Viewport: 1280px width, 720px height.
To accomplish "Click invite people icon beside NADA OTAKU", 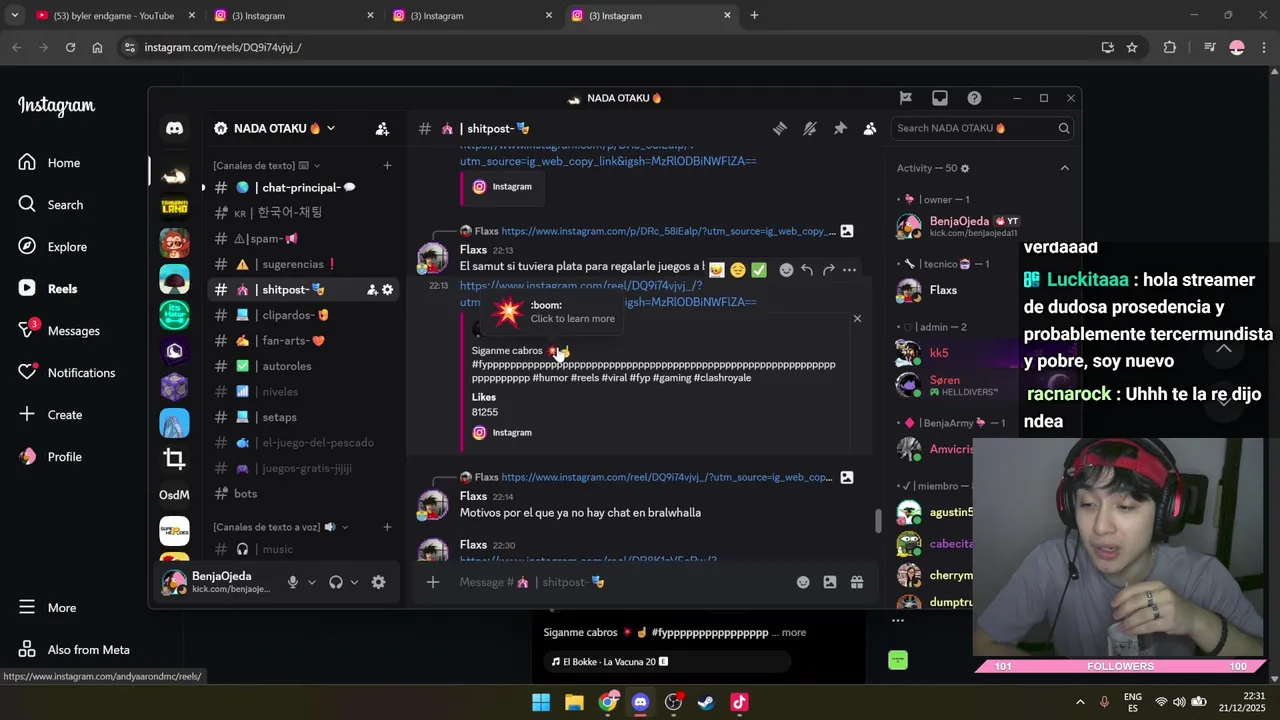I will [x=382, y=128].
